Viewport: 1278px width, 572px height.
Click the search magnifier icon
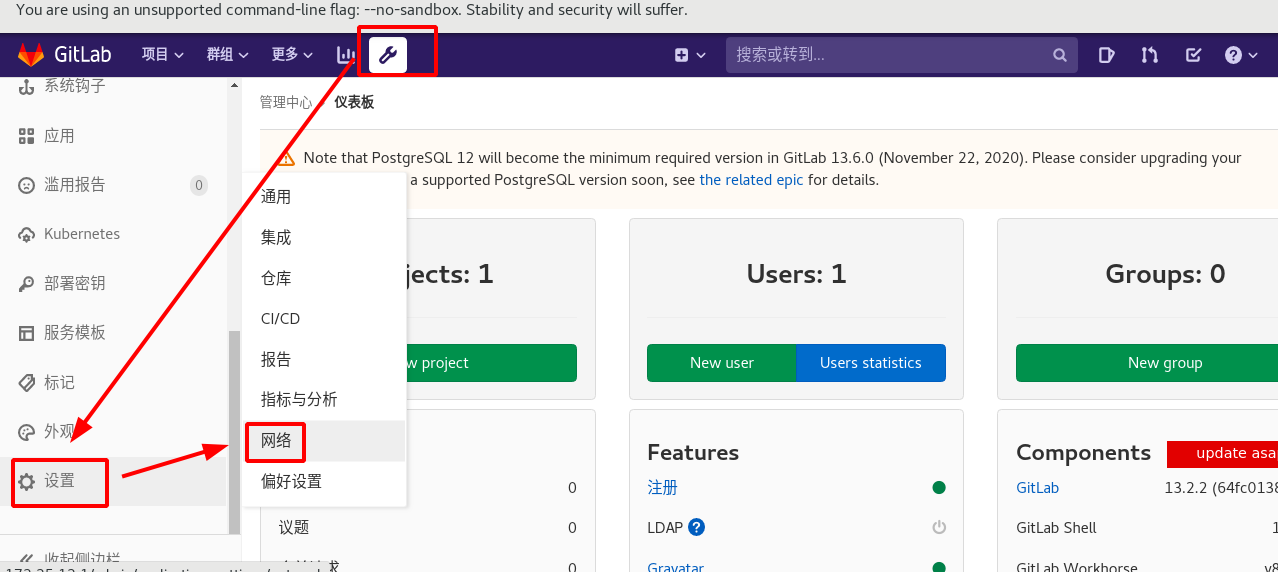pyautogui.click(x=1060, y=55)
